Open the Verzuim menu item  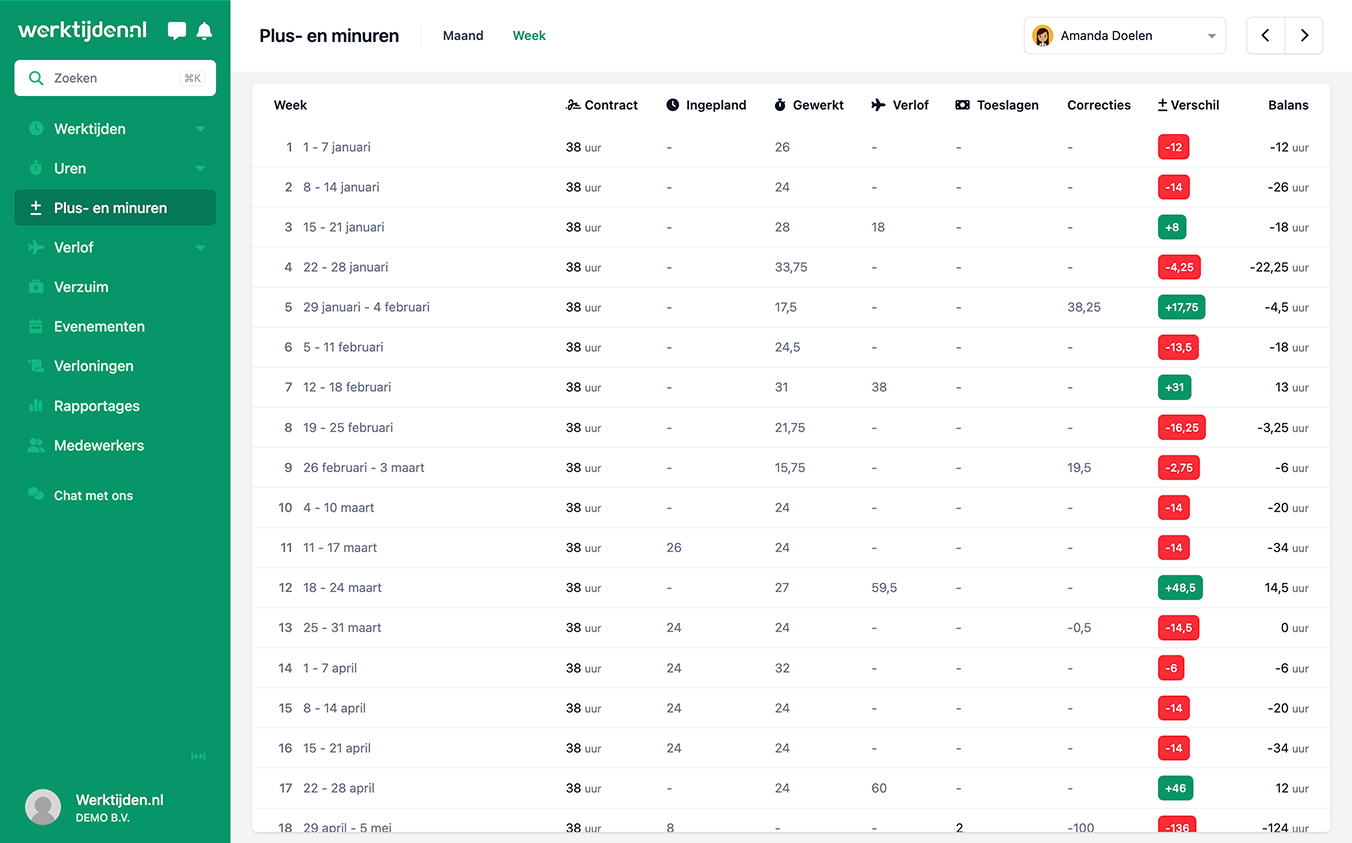point(115,287)
